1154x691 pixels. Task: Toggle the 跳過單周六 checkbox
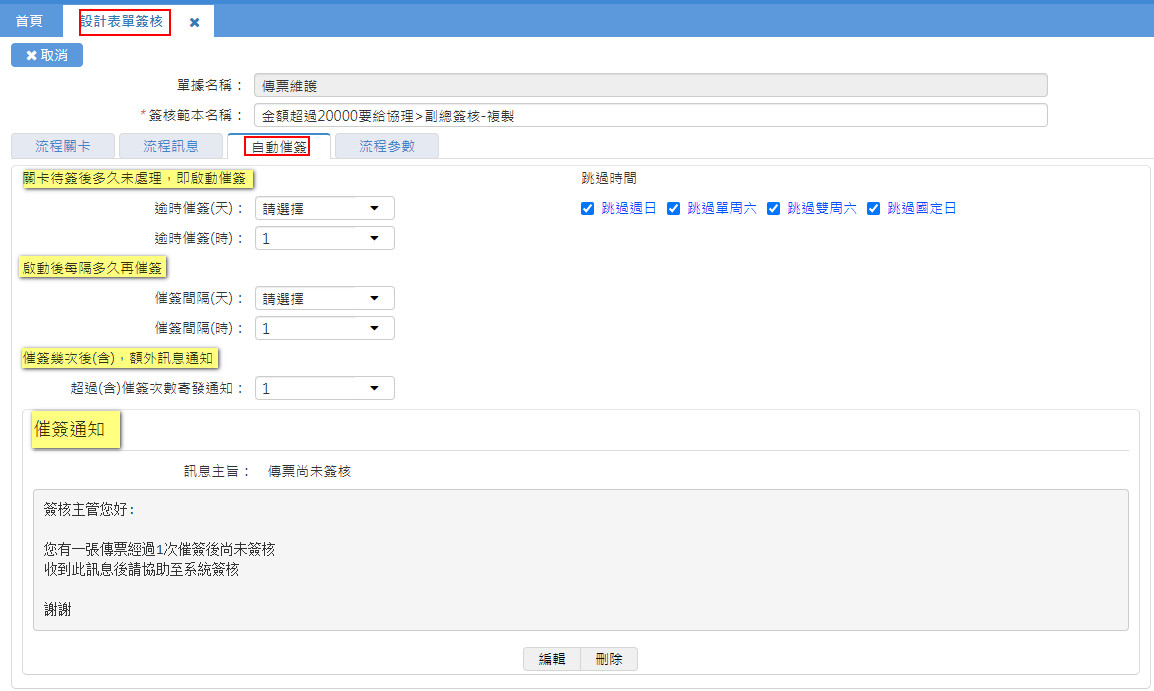pyautogui.click(x=673, y=208)
